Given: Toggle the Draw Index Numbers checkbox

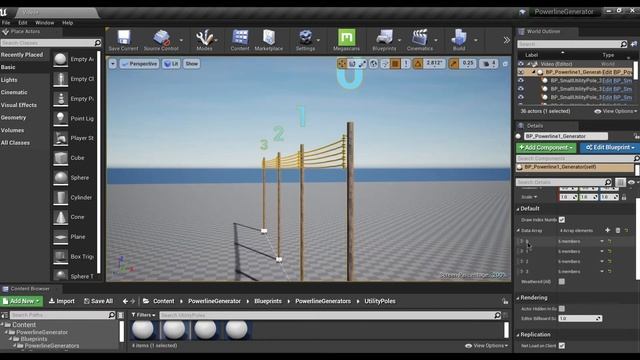Looking at the screenshot, I should click(562, 220).
